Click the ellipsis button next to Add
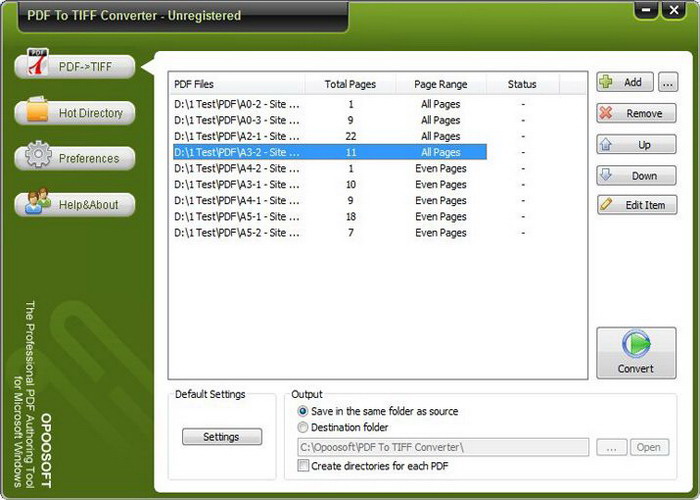Viewport: 700px width, 500px height. [668, 83]
